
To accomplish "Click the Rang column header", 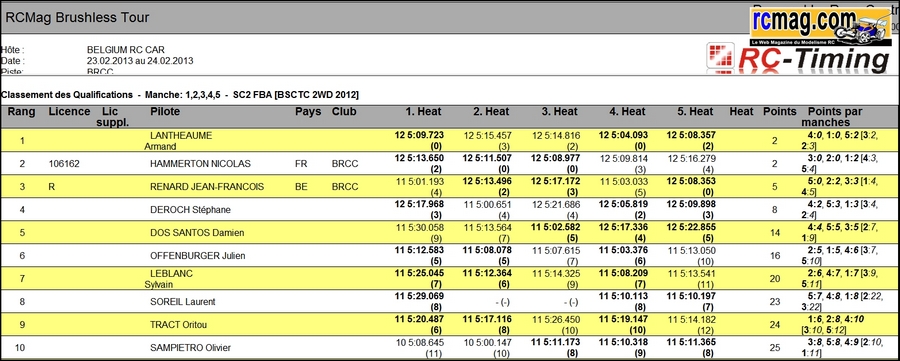I will 22,112.
